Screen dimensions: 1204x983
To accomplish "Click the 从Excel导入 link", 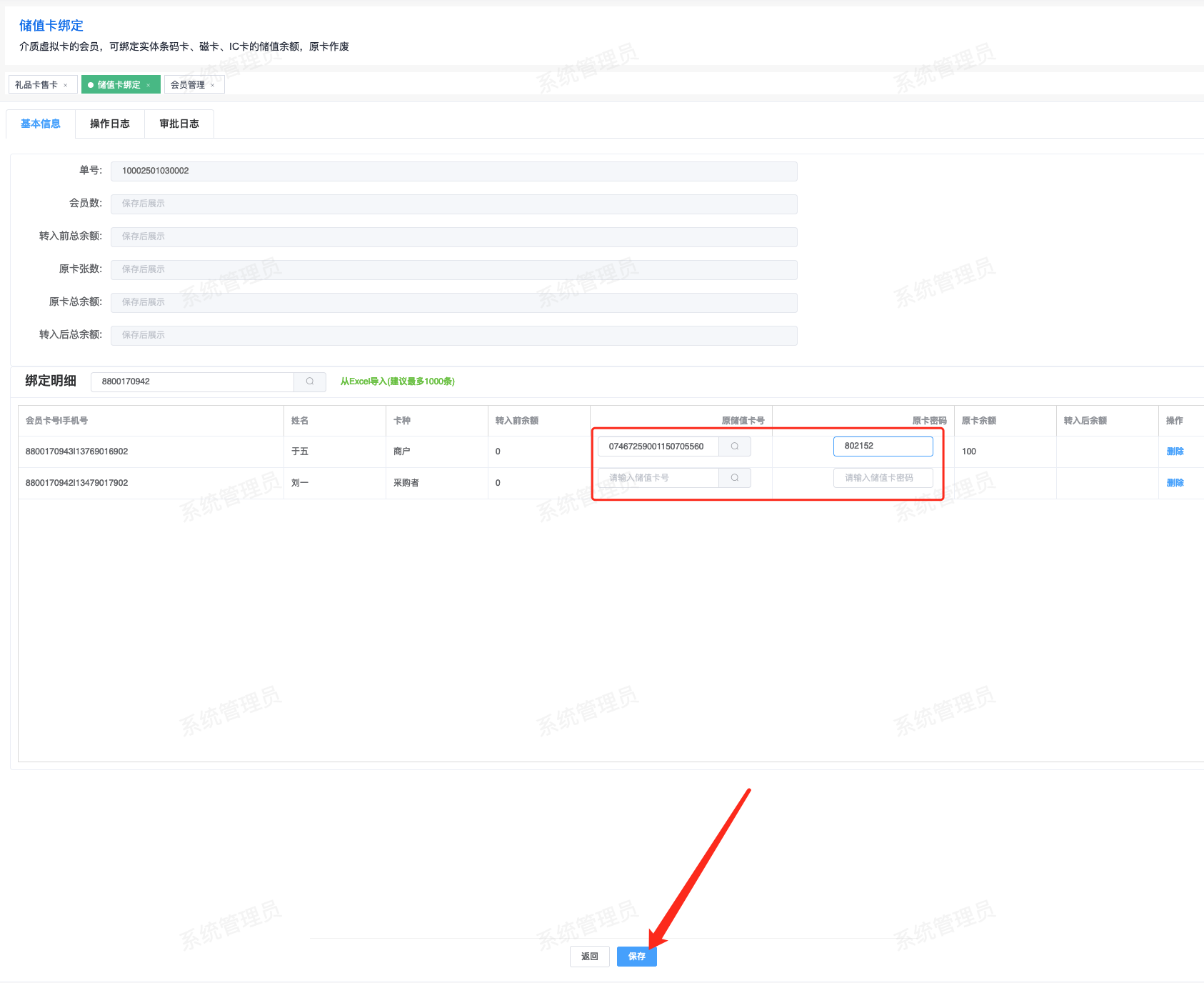I will pyautogui.click(x=397, y=381).
